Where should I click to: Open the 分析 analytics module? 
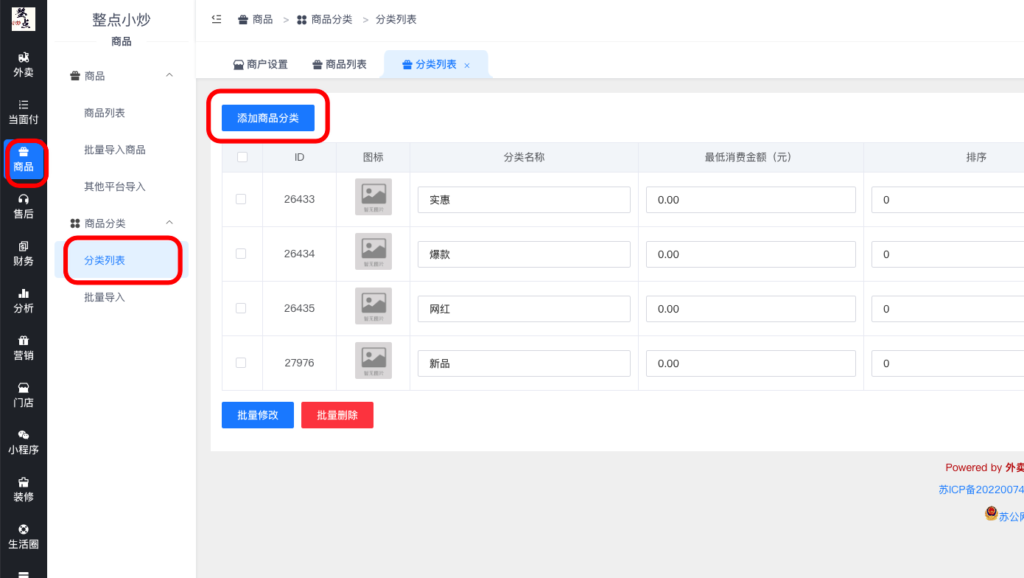[23, 302]
